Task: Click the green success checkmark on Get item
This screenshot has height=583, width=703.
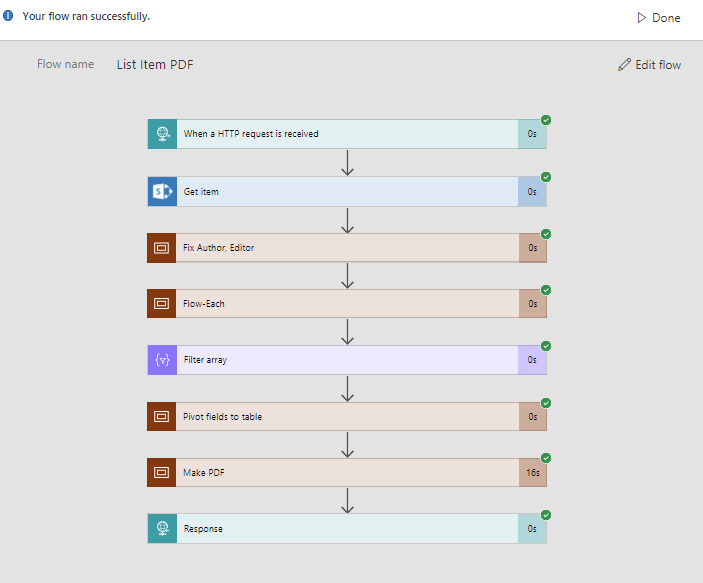Action: pyautogui.click(x=546, y=177)
